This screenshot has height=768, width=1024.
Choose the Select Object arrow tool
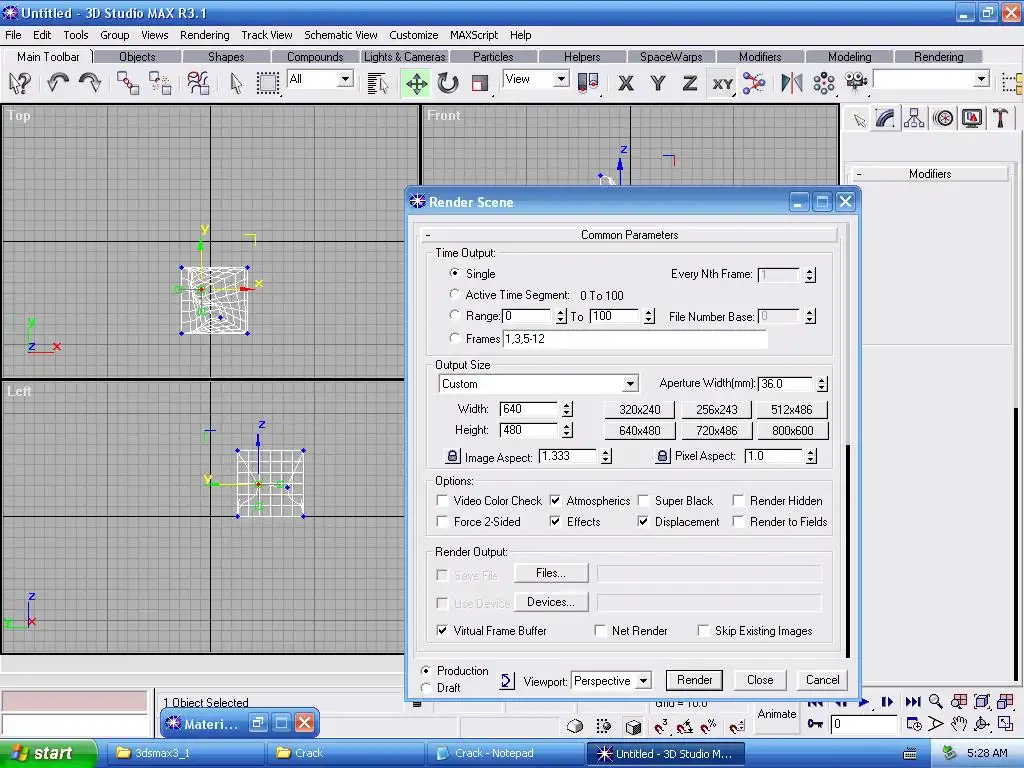[236, 83]
